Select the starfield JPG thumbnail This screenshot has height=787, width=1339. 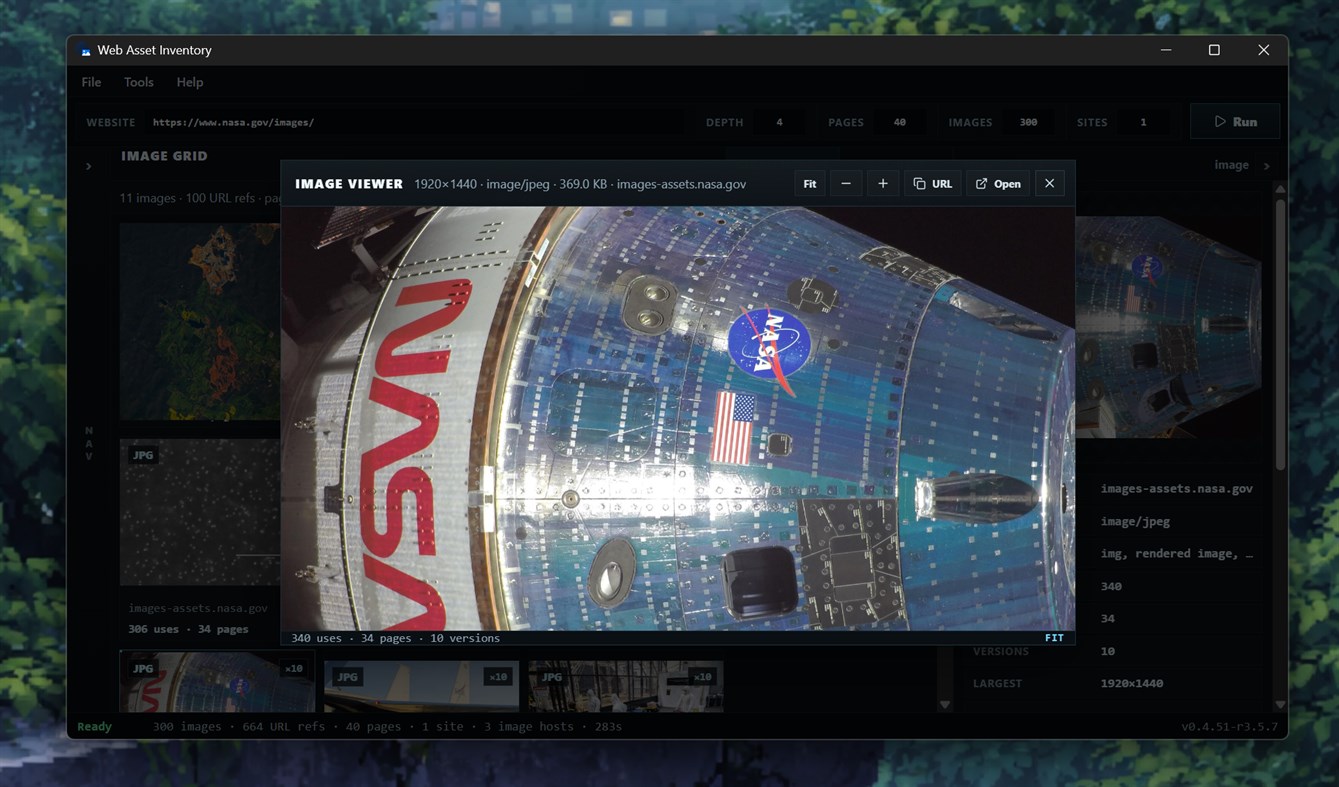200,512
